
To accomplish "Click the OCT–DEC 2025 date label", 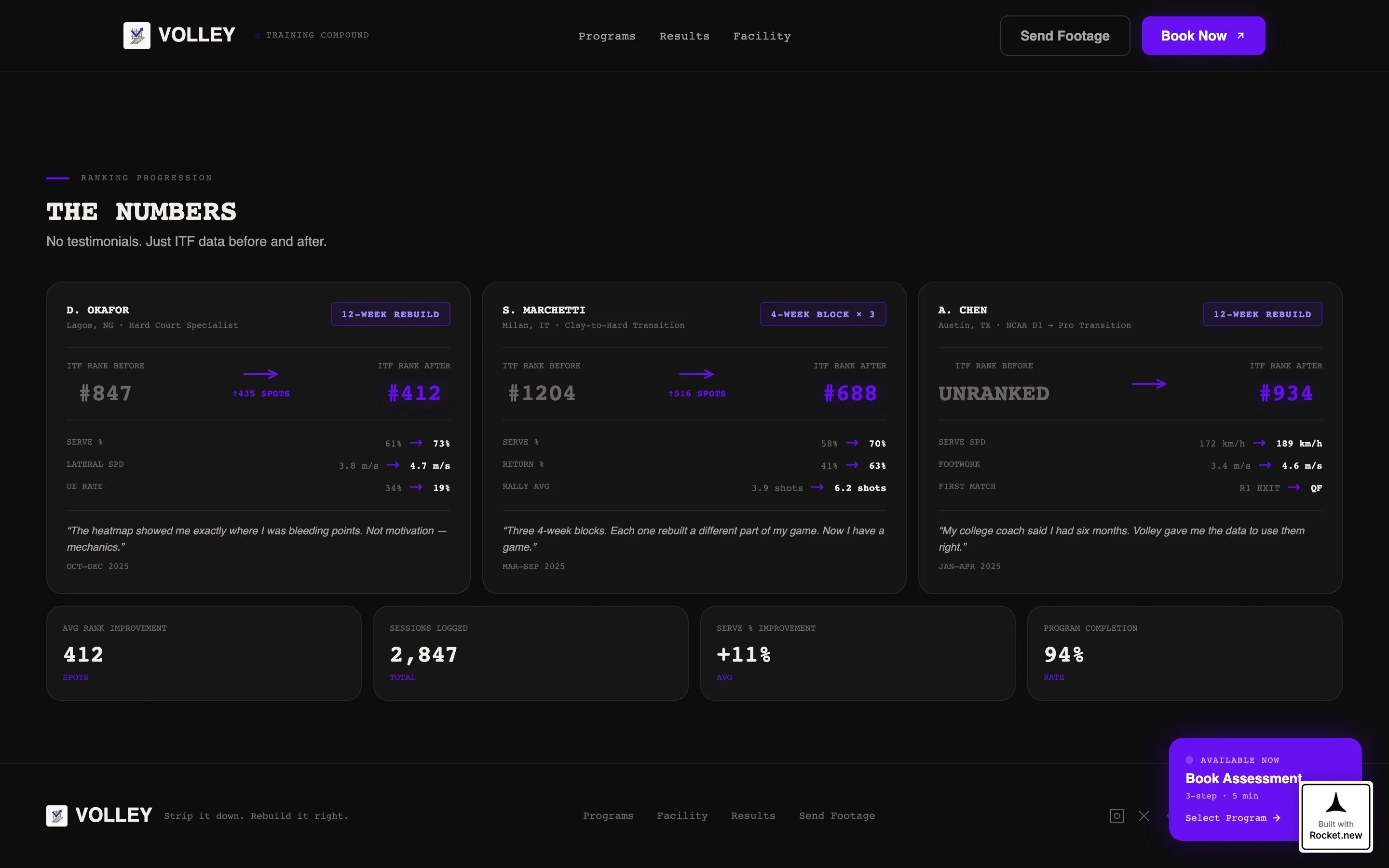I will coord(97,566).
